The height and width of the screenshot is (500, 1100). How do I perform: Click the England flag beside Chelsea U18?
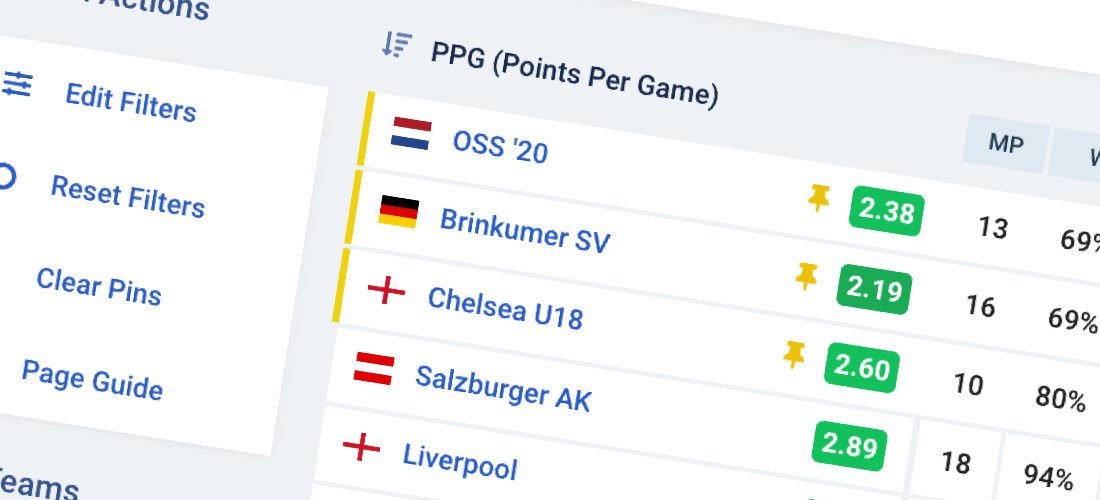[x=387, y=290]
